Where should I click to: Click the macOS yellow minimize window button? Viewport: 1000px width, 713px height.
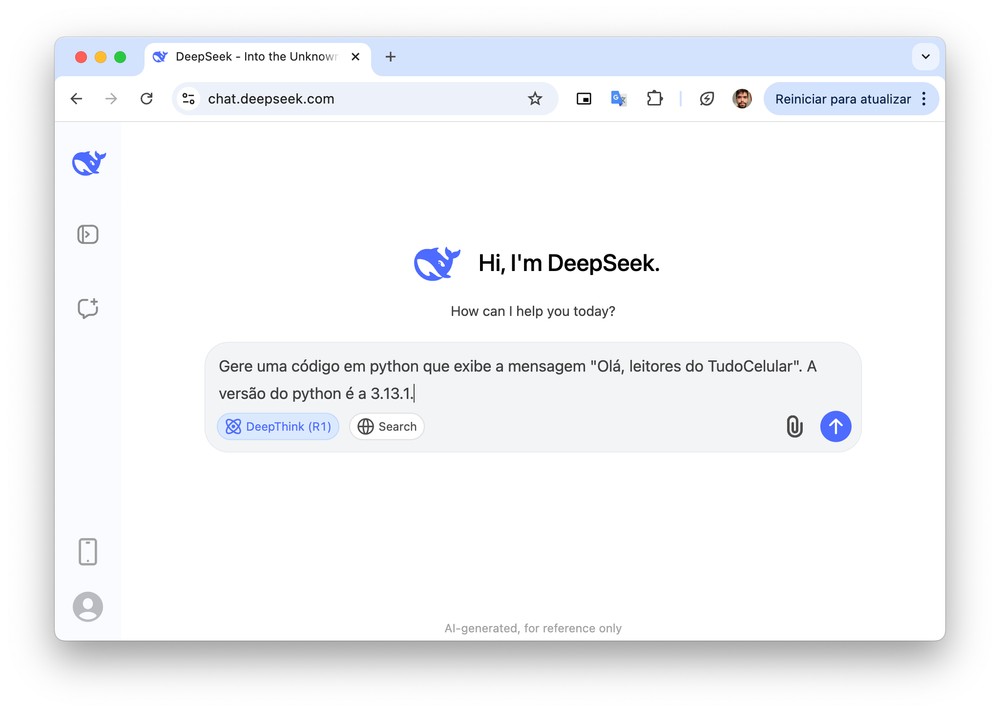tap(100, 57)
